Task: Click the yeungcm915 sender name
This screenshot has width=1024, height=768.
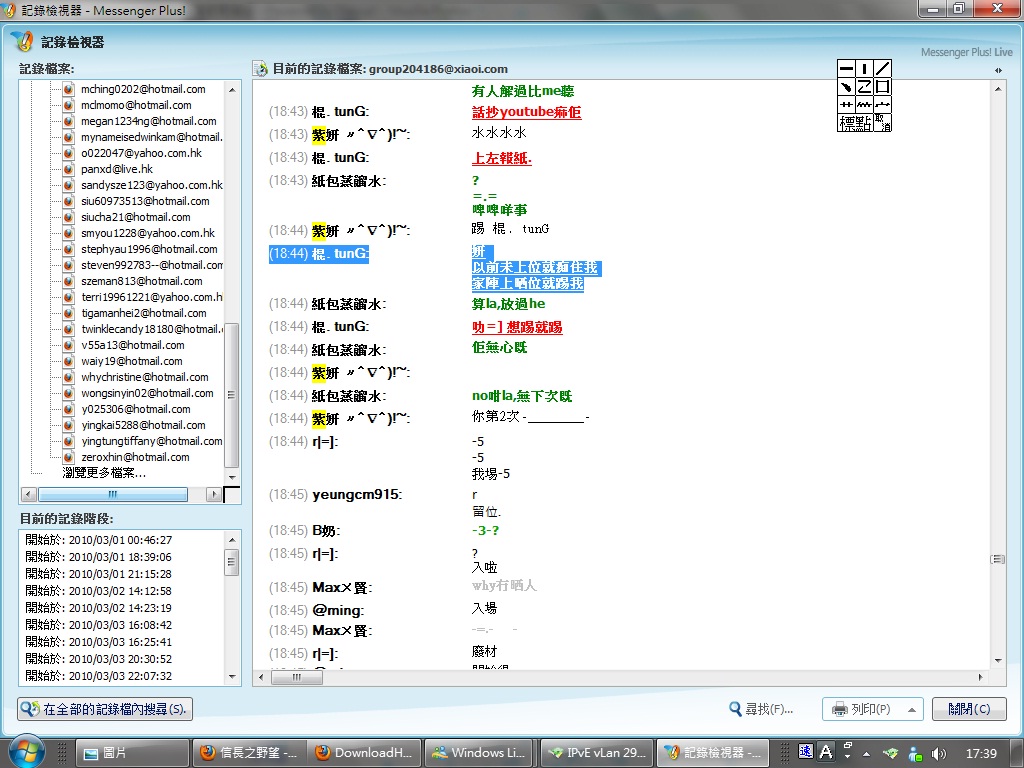Action: click(x=357, y=494)
